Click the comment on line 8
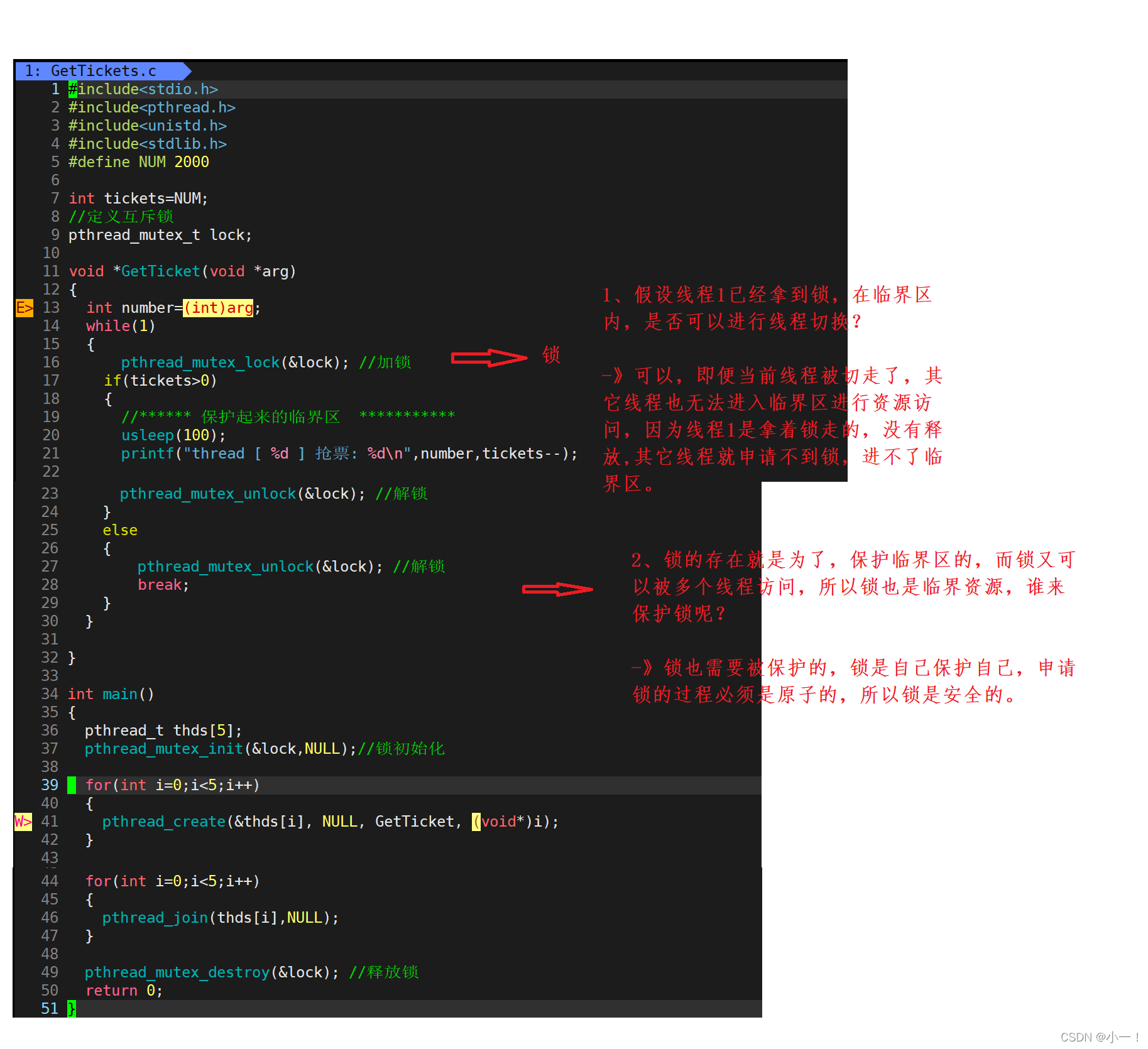This screenshot has width=1148, height=1049. click(121, 217)
